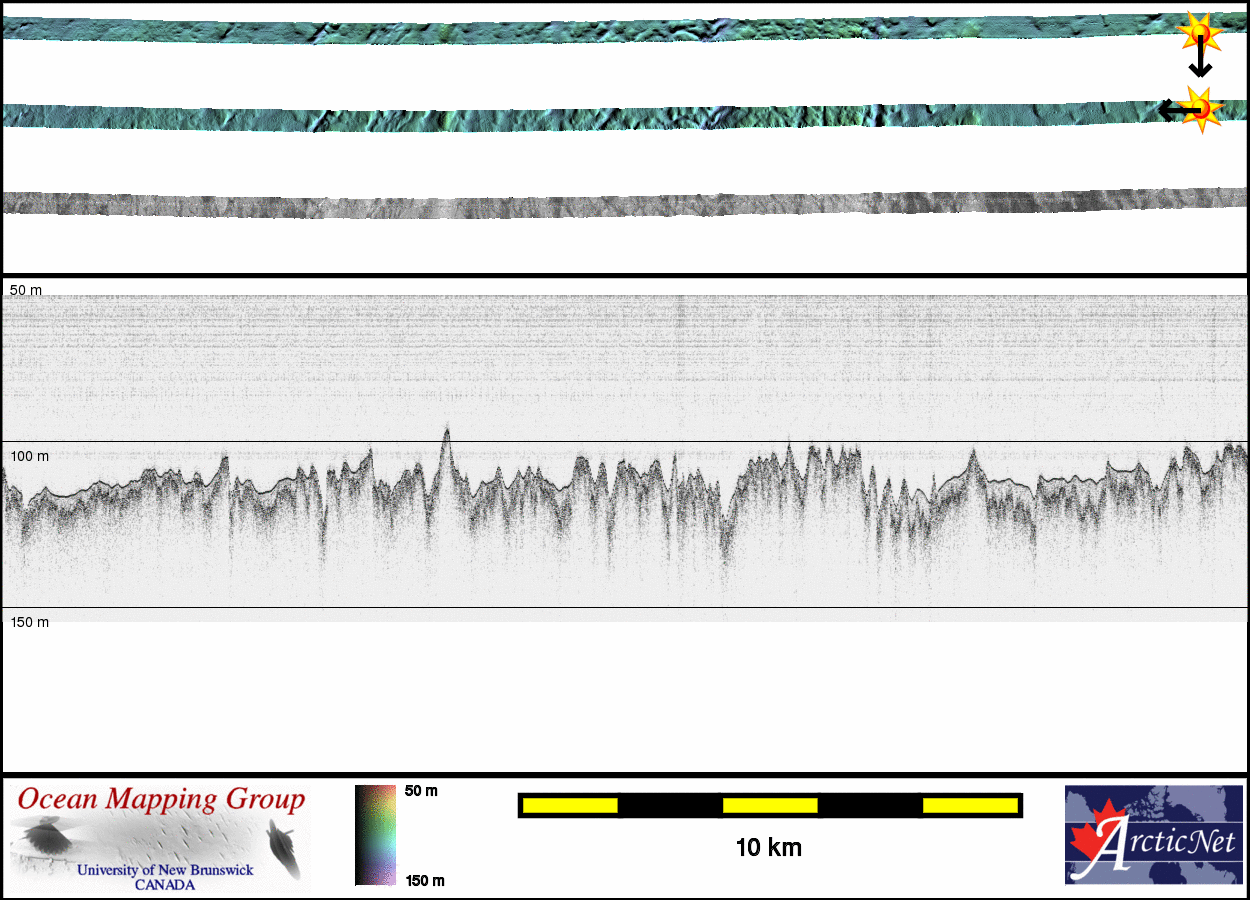Click the lower starburst marker icon
This screenshot has height=900, width=1250.
coord(1198,108)
